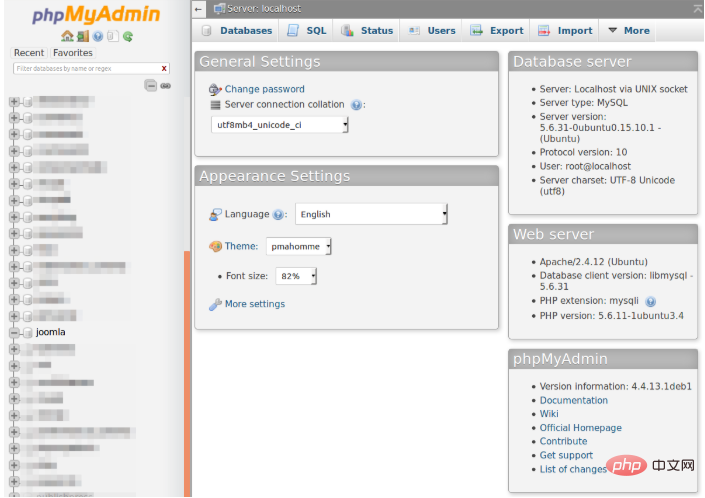Click the Databases tab cylinder icon
The width and height of the screenshot is (705, 498).
pyautogui.click(x=206, y=31)
